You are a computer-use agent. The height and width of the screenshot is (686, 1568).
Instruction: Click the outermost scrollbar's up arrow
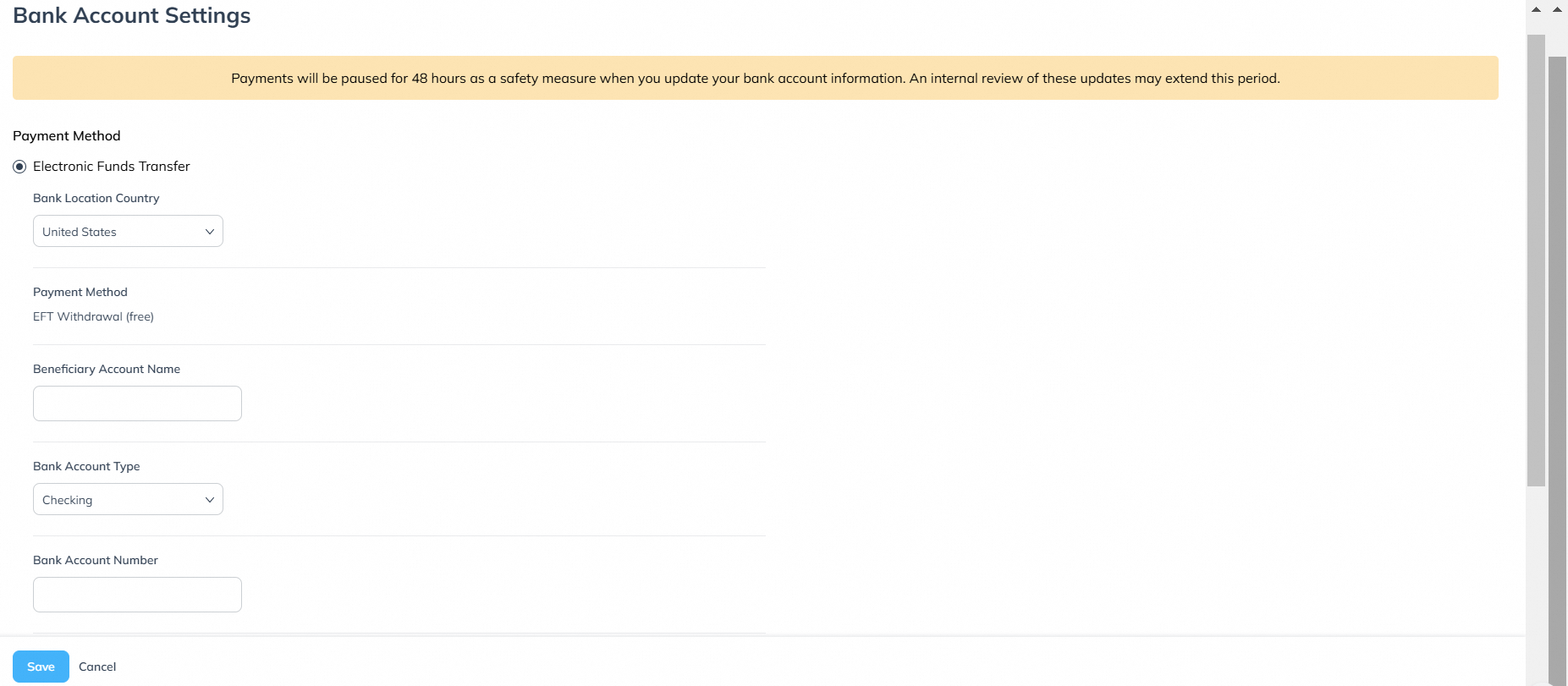pyautogui.click(x=1557, y=9)
